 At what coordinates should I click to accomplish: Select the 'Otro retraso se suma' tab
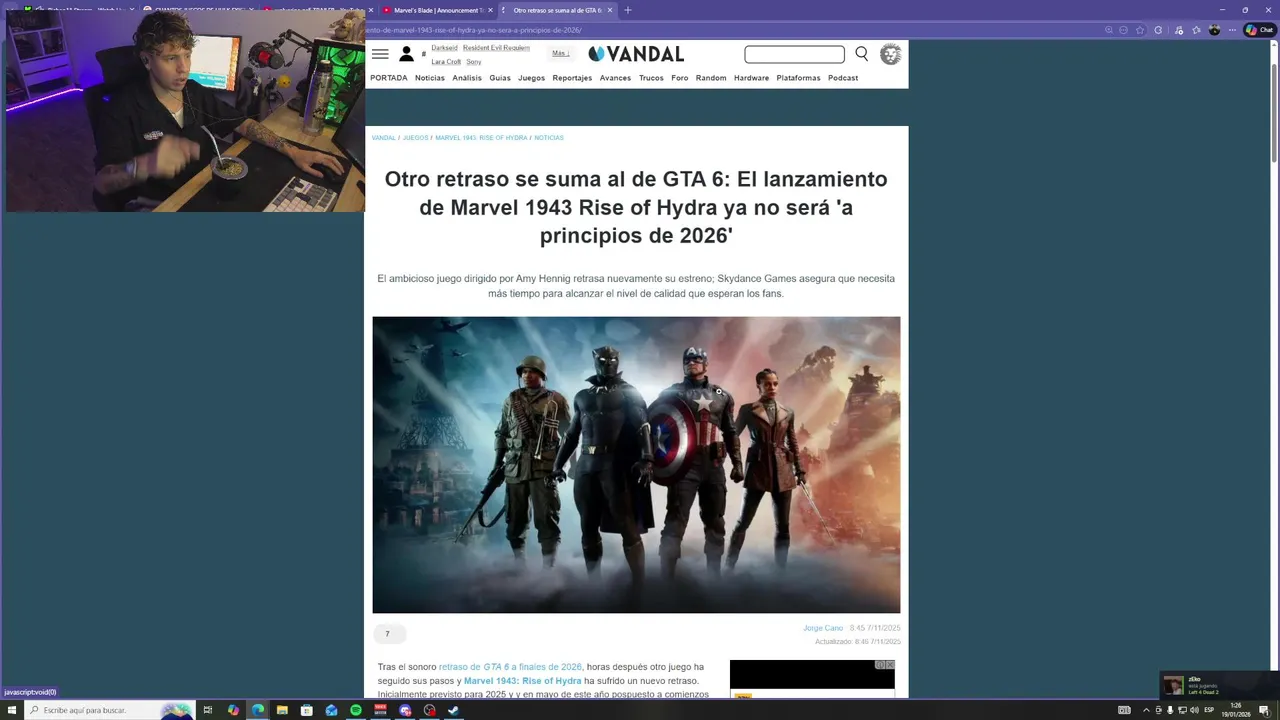(557, 10)
